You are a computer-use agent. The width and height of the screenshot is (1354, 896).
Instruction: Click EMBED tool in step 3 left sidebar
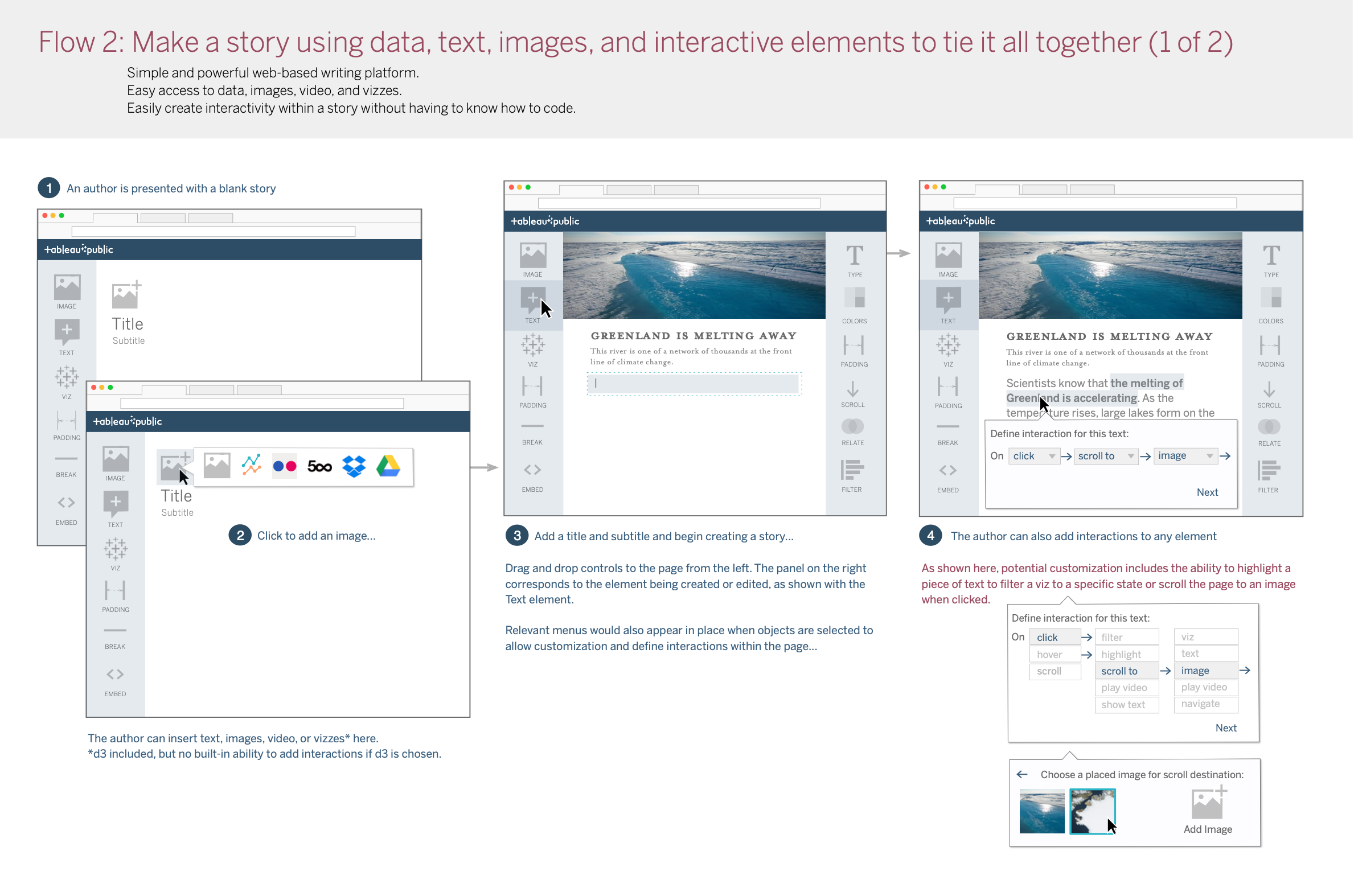tap(533, 477)
